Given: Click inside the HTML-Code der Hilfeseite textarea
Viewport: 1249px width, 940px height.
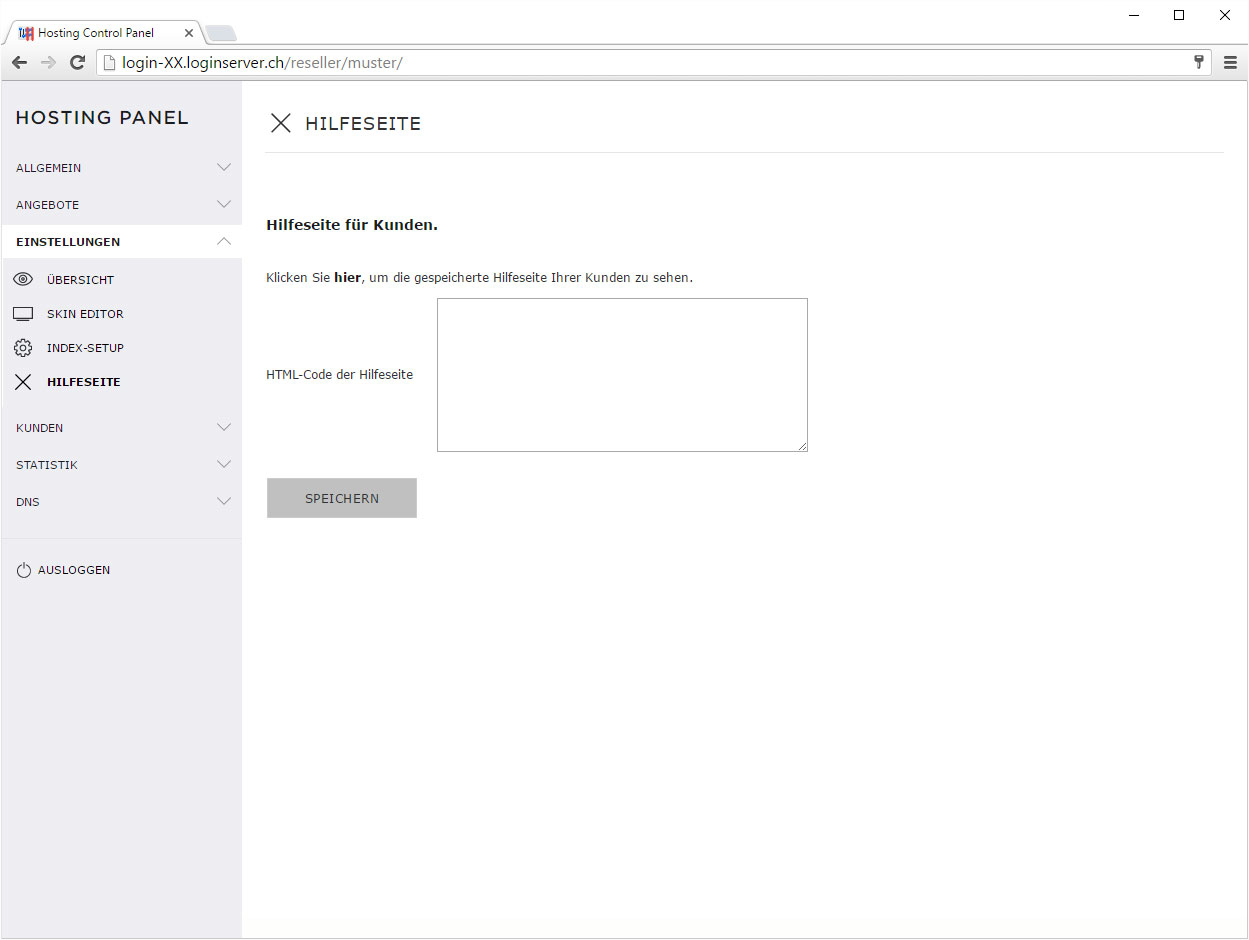Looking at the screenshot, I should 622,375.
